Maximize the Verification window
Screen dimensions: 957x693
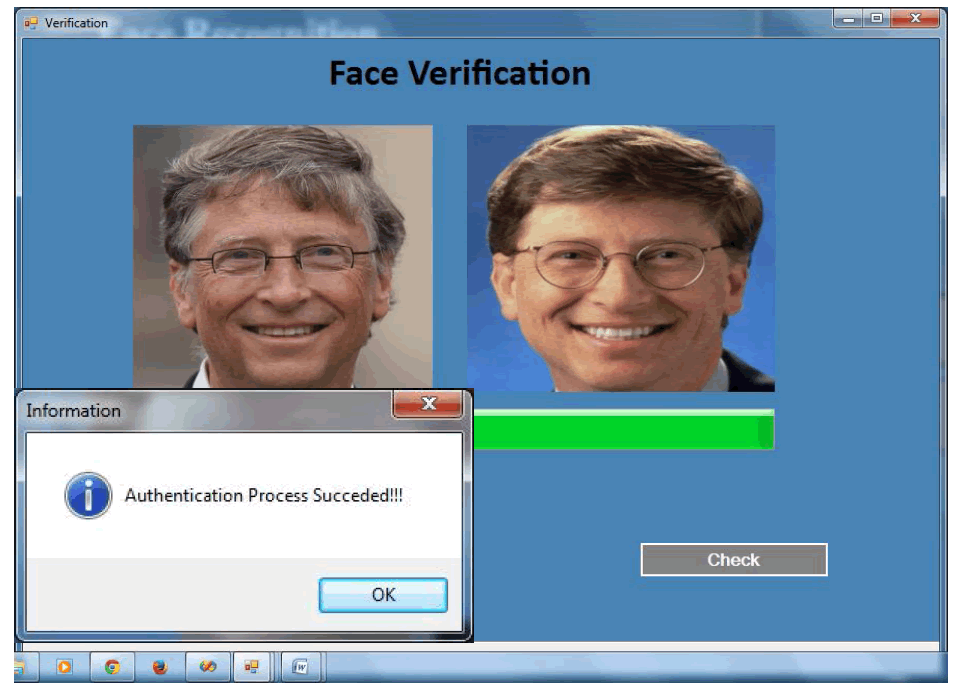[x=876, y=19]
